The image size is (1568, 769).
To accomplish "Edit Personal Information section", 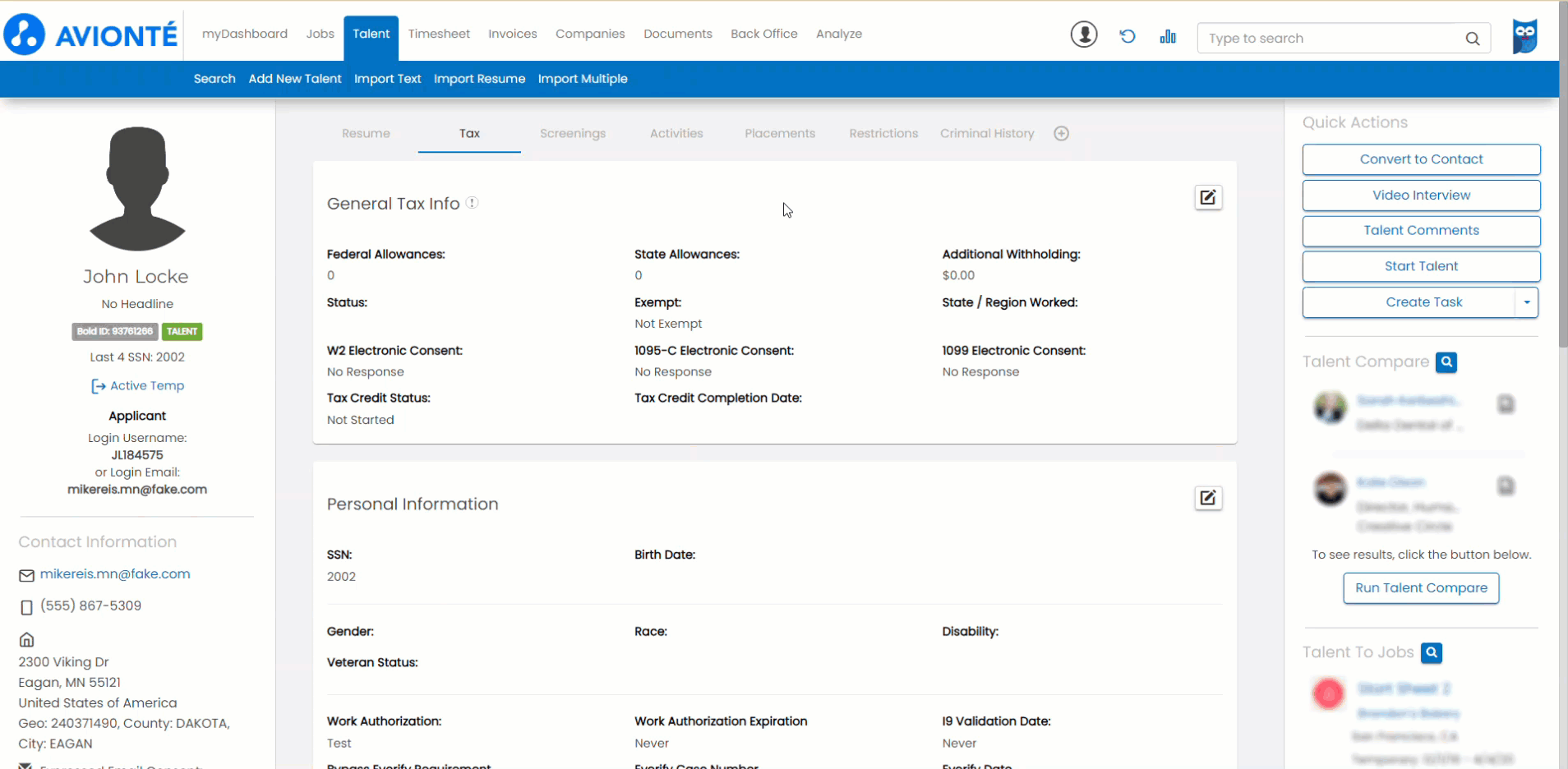I will (x=1207, y=498).
